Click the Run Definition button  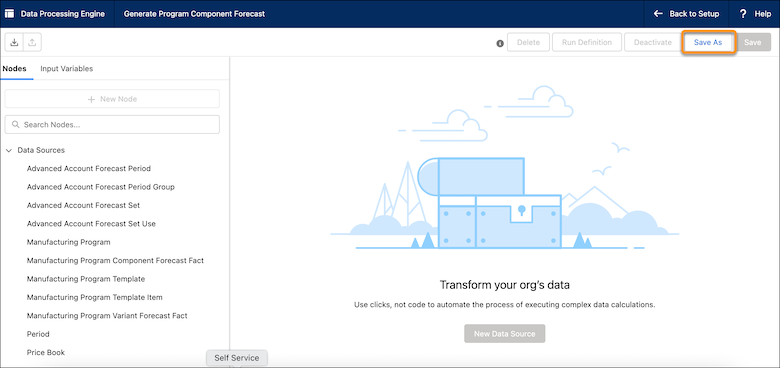point(587,42)
